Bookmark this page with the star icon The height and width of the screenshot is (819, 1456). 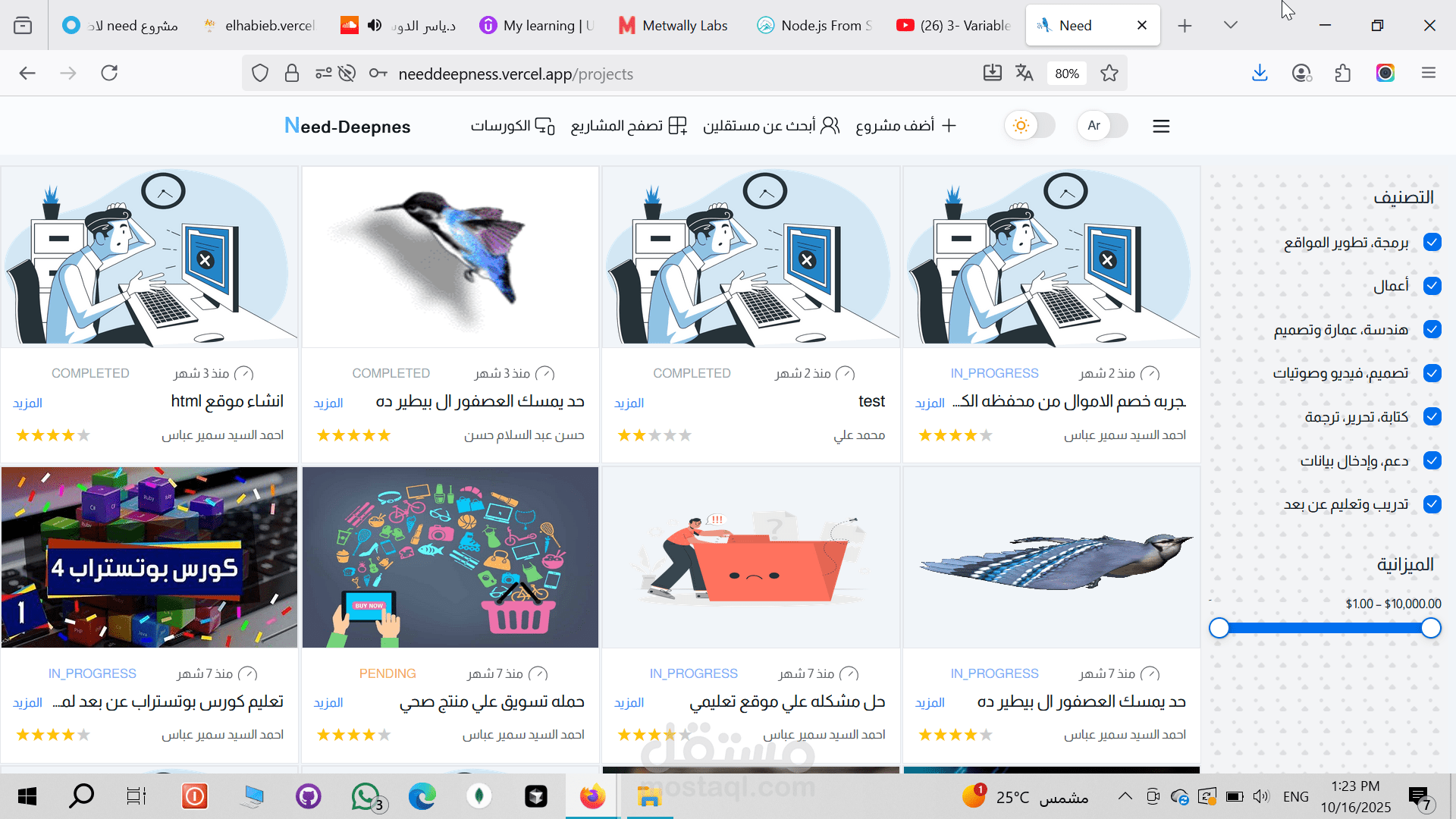pos(1109,73)
